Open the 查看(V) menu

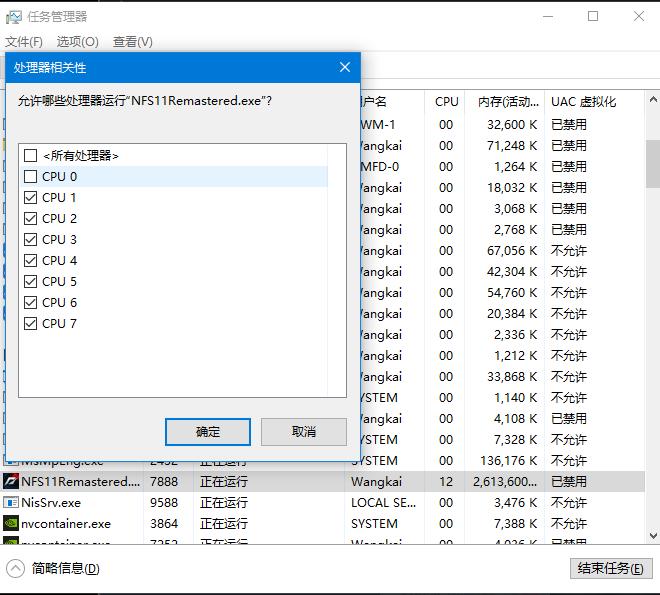[x=133, y=42]
